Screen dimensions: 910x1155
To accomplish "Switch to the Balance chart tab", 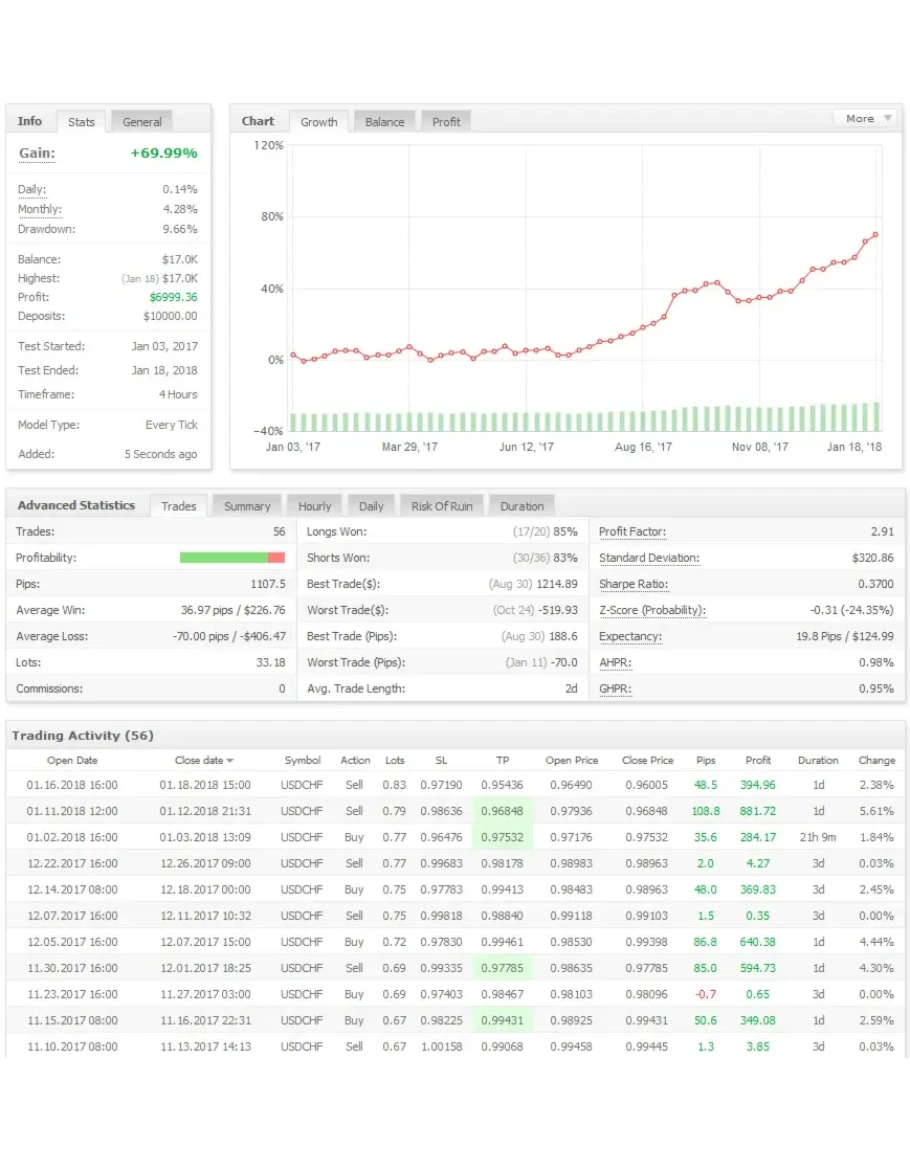I will click(x=384, y=122).
